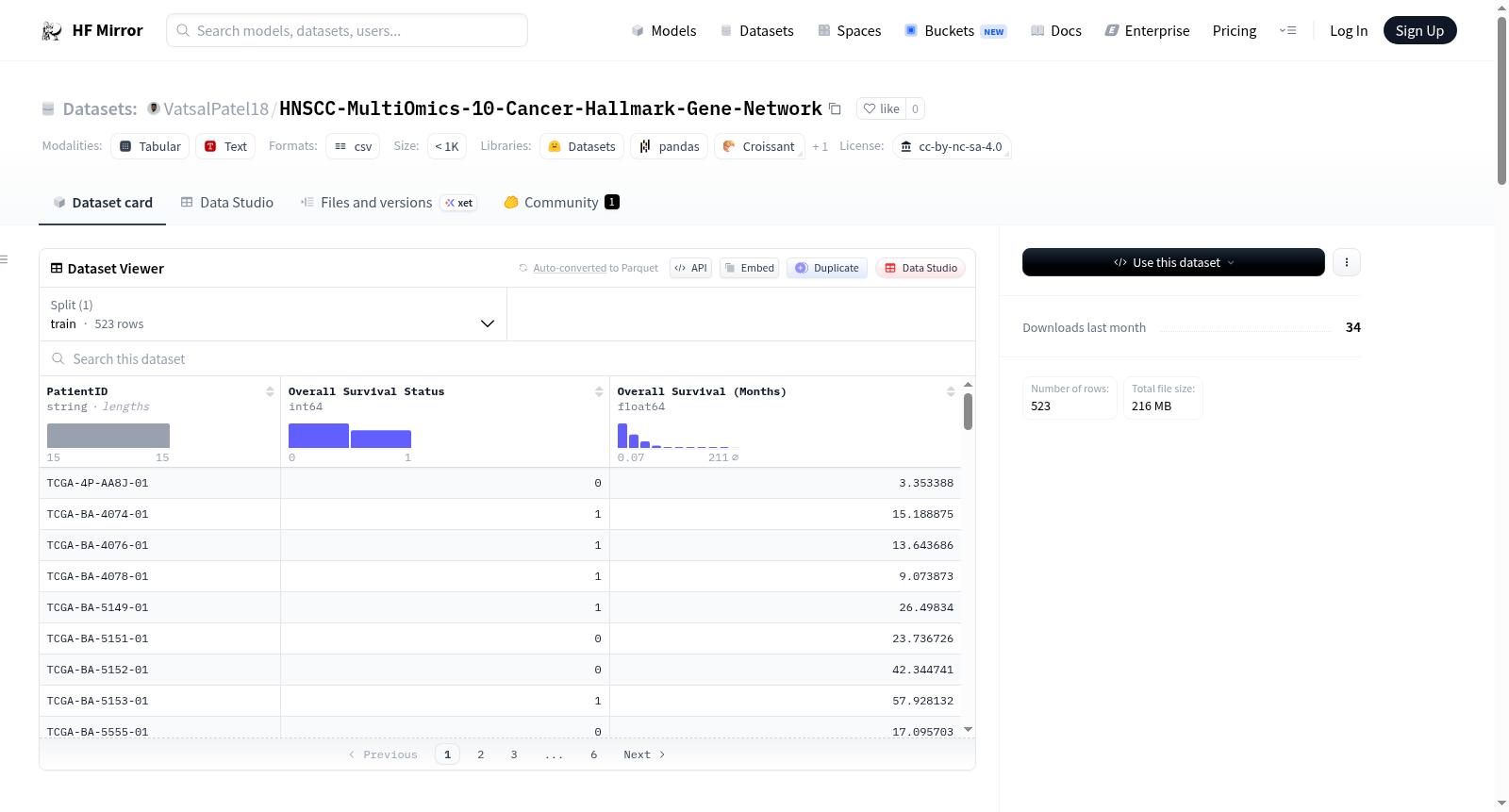Screen dimensions: 1509x812
Task: Click the Survival Status histogram bar for 0
Action: pyautogui.click(x=319, y=436)
